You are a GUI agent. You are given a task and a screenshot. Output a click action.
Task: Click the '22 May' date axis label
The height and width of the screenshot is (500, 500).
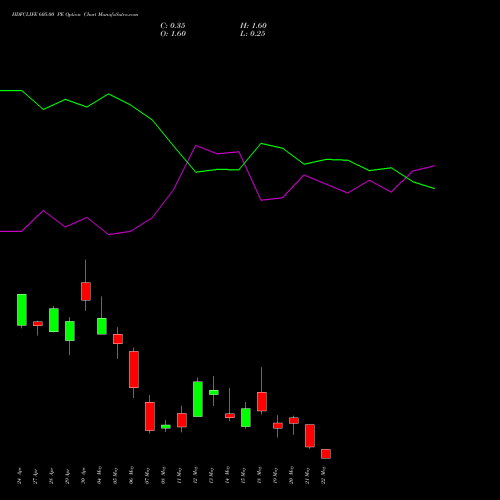[x=324, y=475]
